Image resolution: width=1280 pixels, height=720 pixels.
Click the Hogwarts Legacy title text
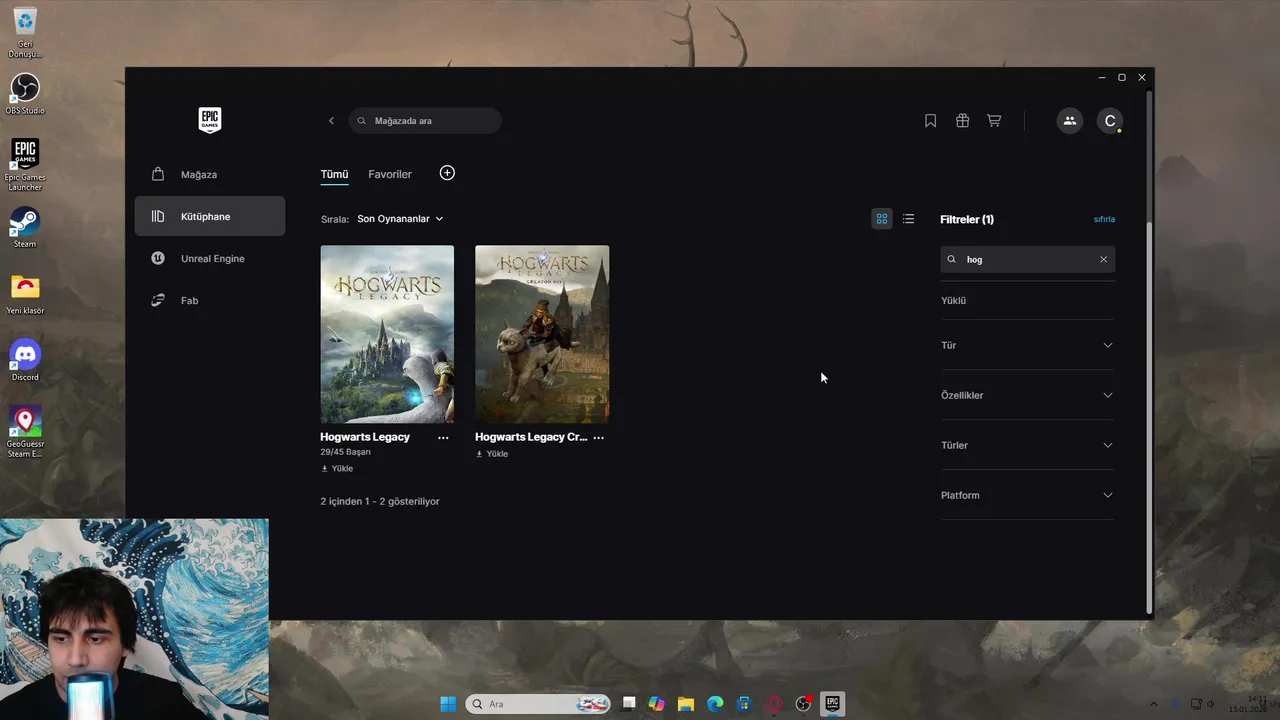[365, 437]
